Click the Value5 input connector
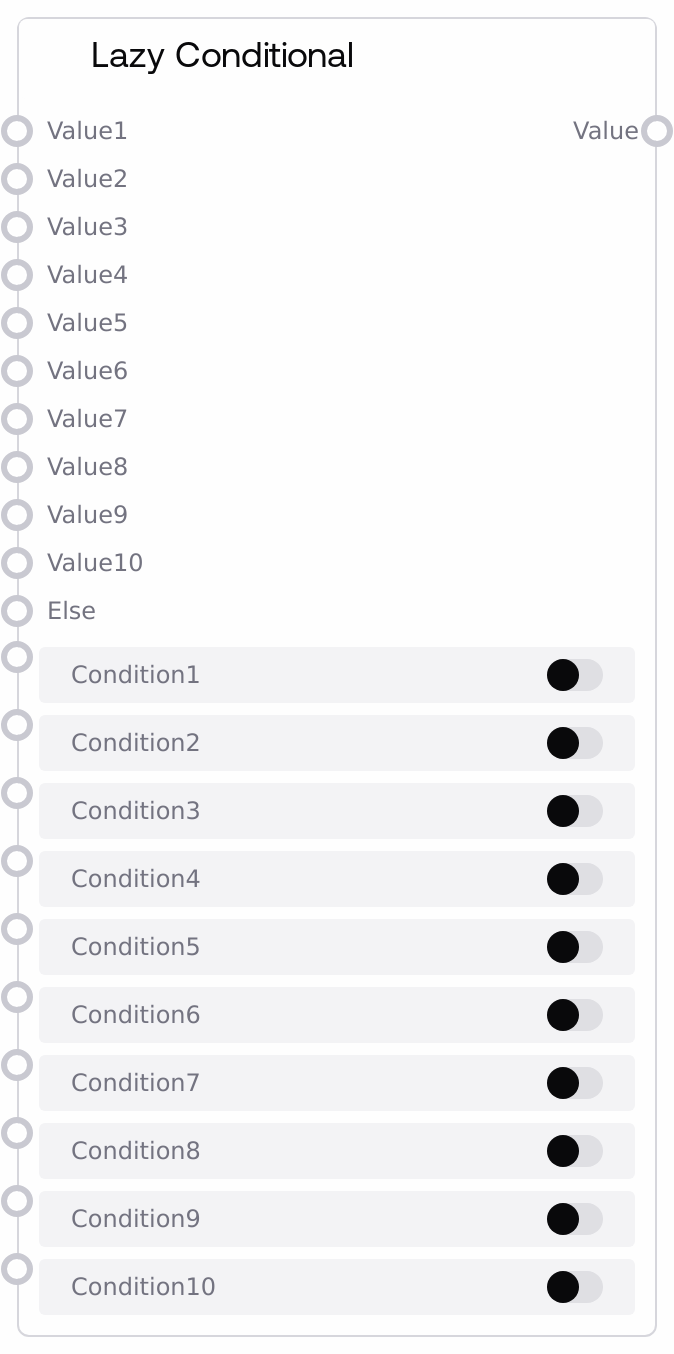The width and height of the screenshot is (674, 1354). click(17, 323)
